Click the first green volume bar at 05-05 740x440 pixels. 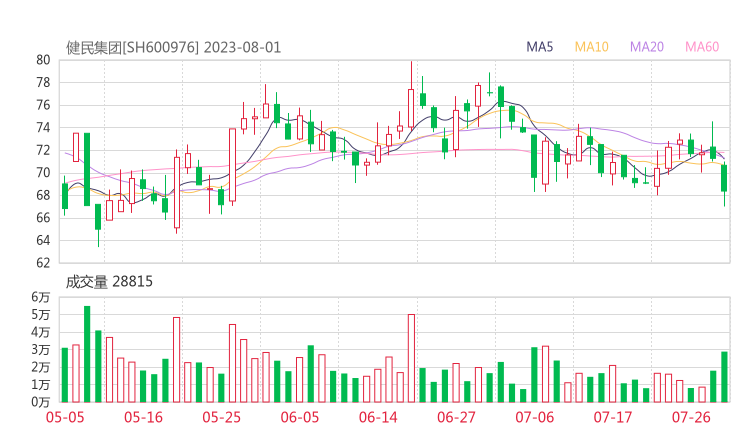tap(65, 375)
